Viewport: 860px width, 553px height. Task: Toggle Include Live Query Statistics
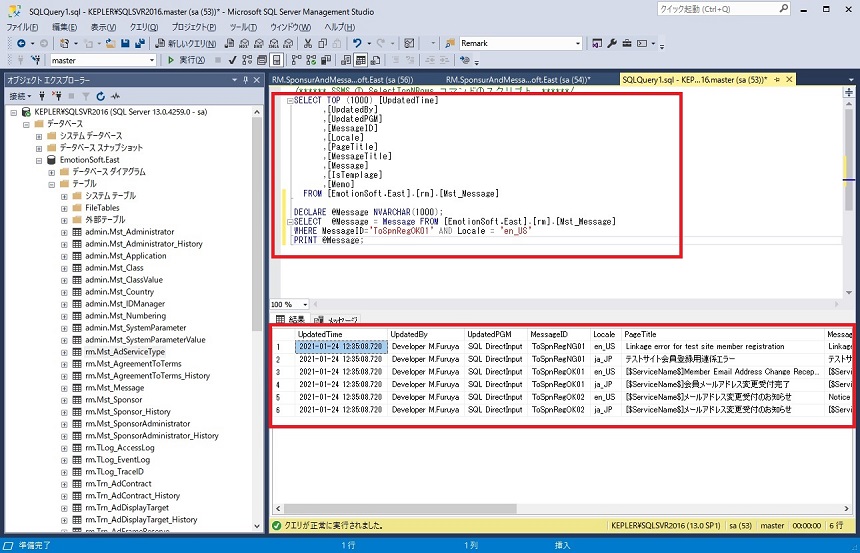[x=311, y=60]
